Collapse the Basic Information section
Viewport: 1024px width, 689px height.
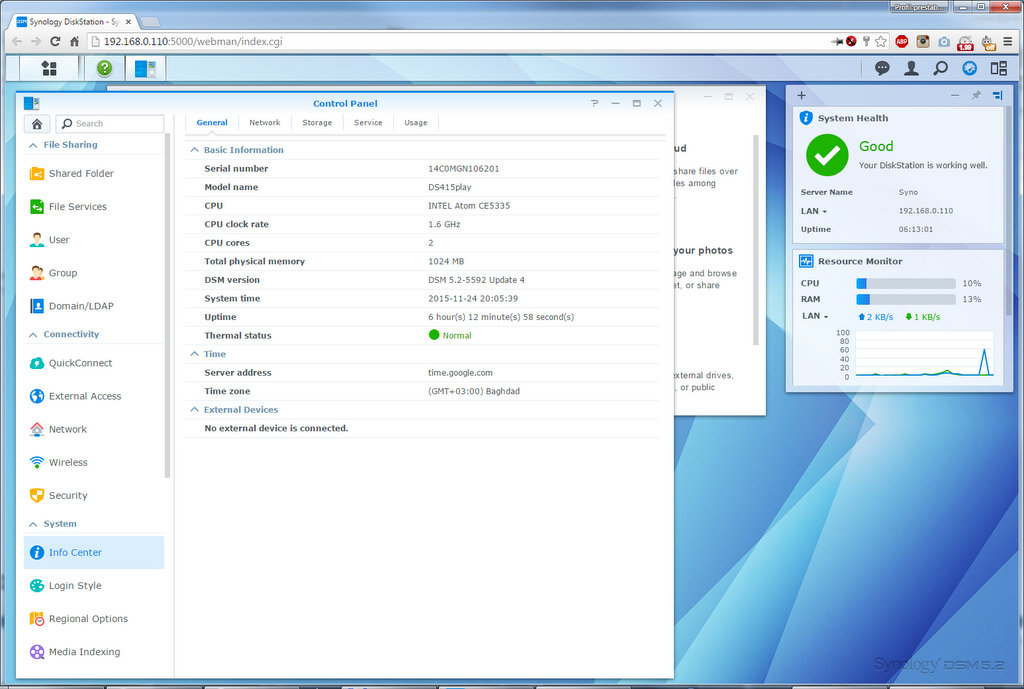[194, 150]
